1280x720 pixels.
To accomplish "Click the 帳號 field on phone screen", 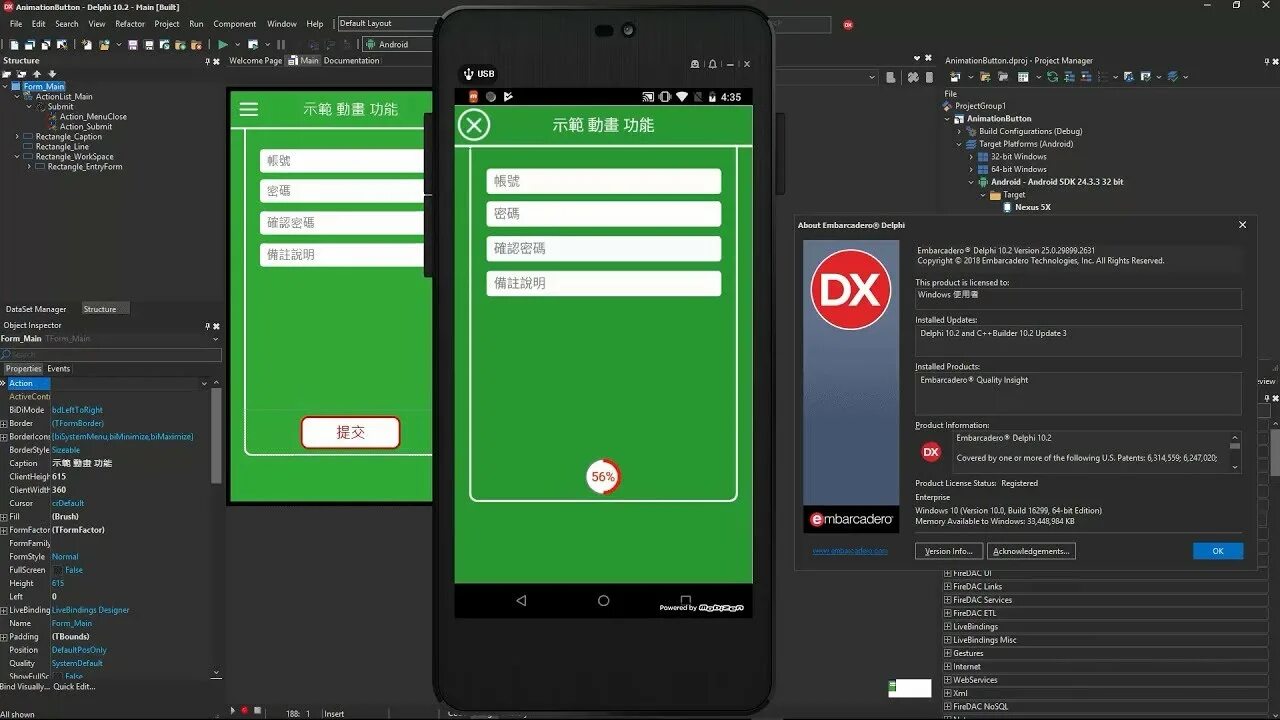I will point(604,181).
